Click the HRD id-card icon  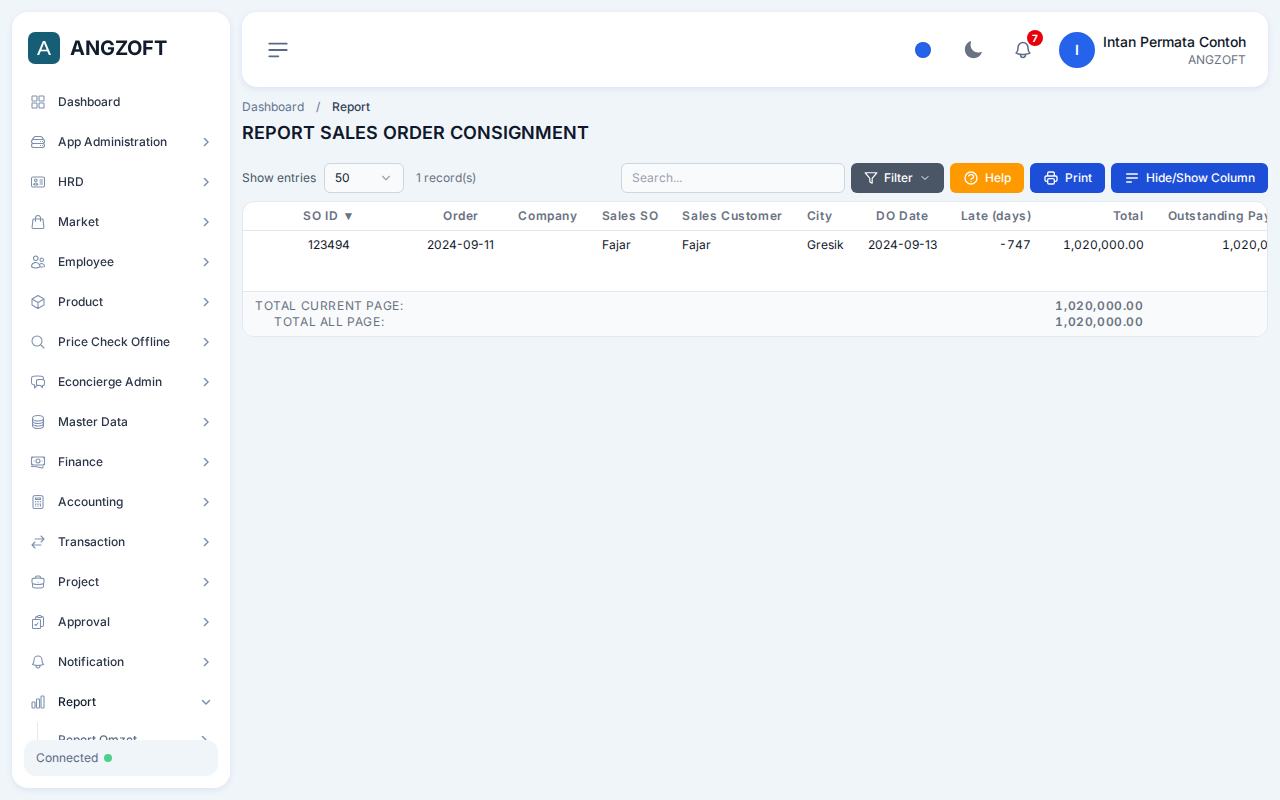click(38, 182)
